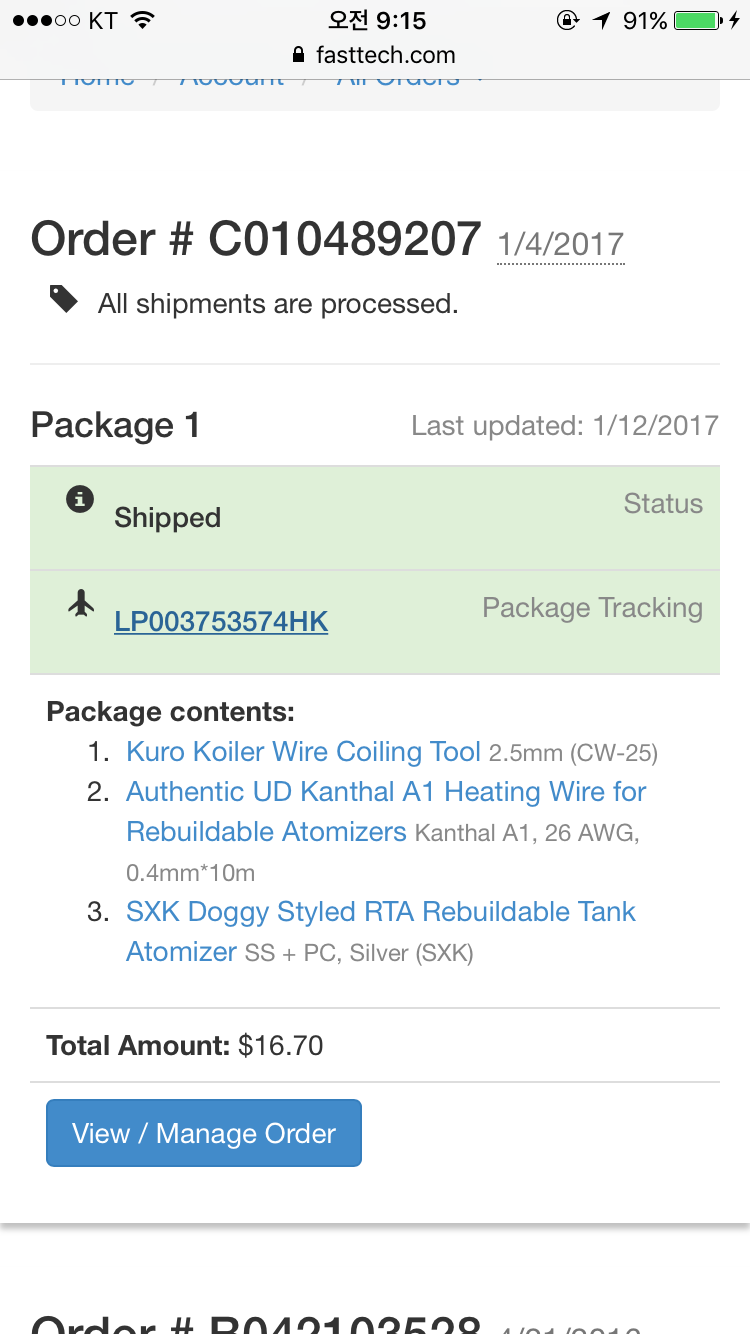
Task: Tap the clock in the status bar
Action: pos(376,20)
